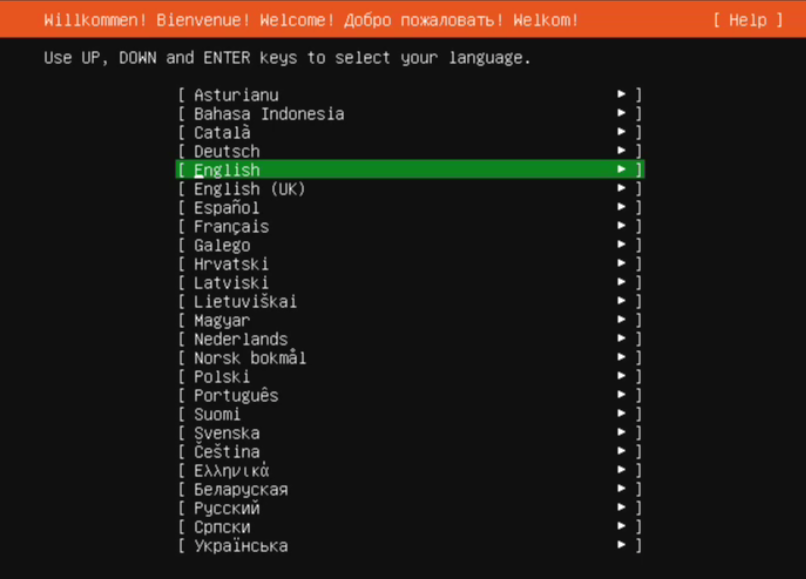Screen dimensions: 806x579
Task: Select Português language
Action: pos(410,395)
